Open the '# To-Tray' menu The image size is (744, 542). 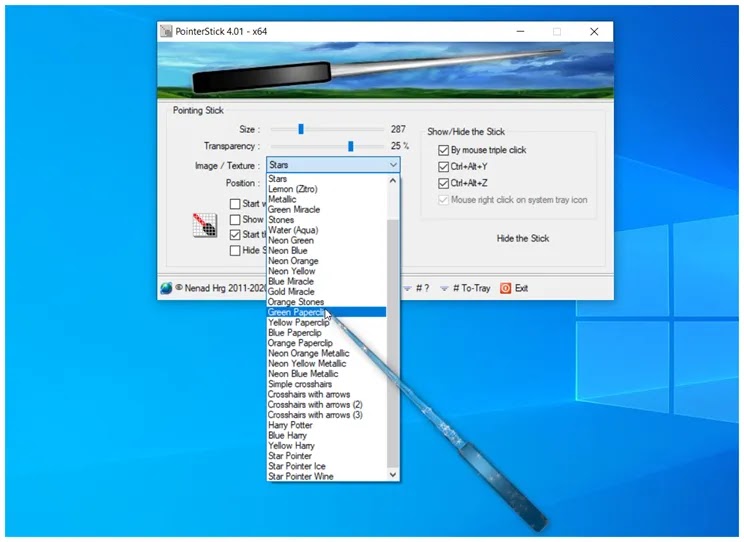pyautogui.click(x=465, y=288)
